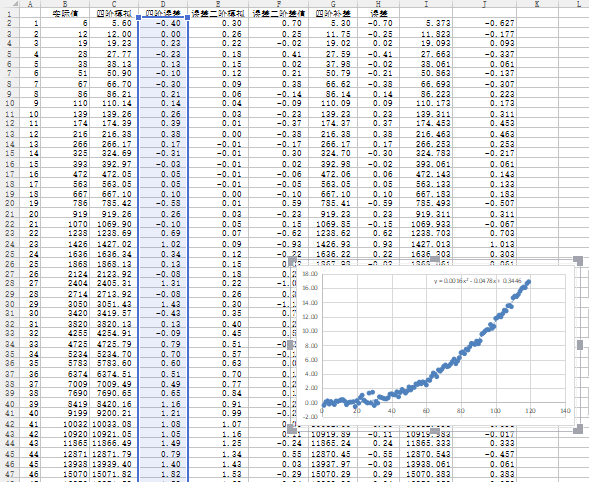The image size is (589, 482).
Task: Click the 140 horizontal axis label
Action: [x=565, y=411]
